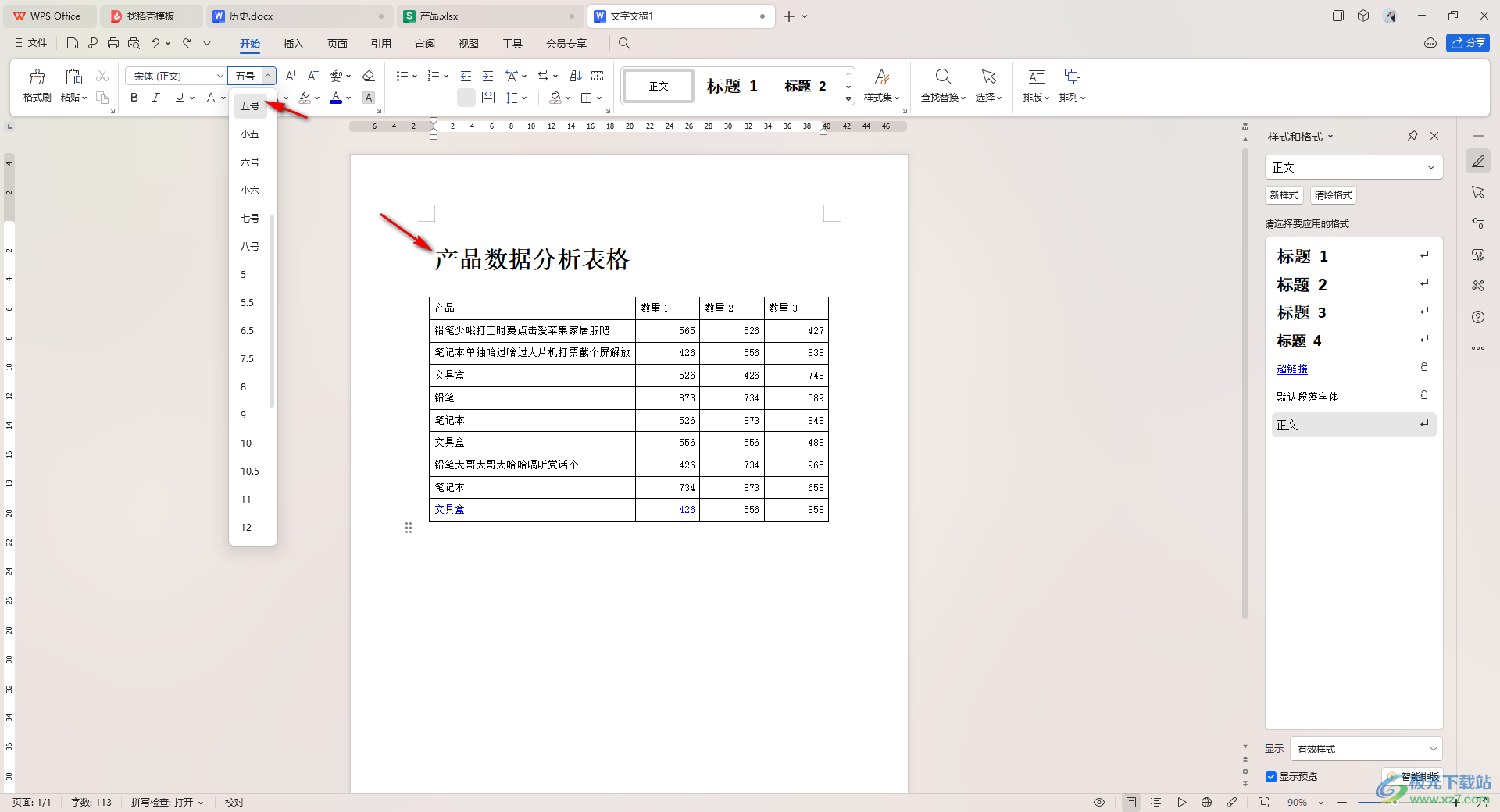Viewport: 1500px width, 812px height.
Task: Click the fit-page zoom icon
Action: pos(1263,802)
